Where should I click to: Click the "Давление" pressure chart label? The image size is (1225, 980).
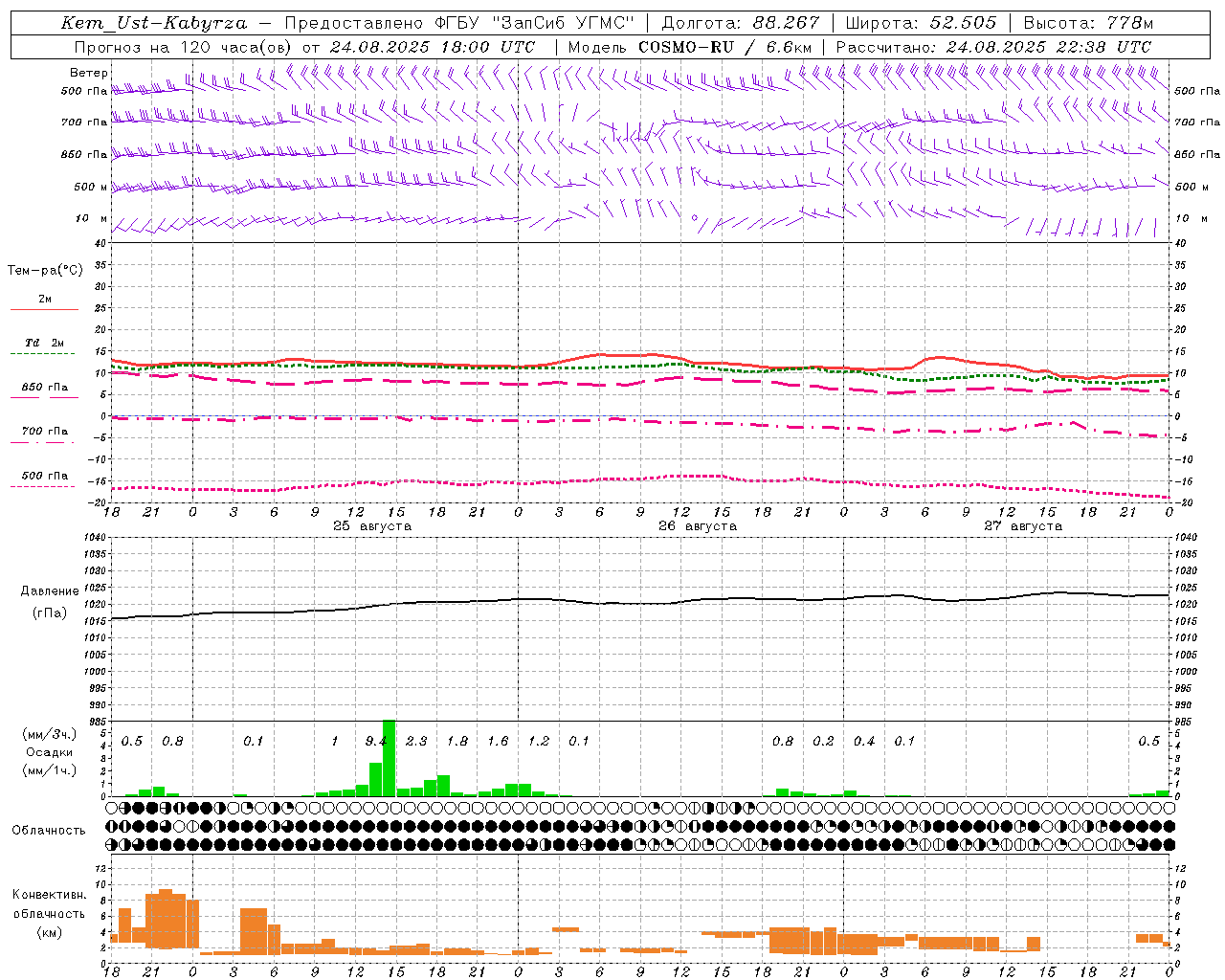tap(50, 591)
